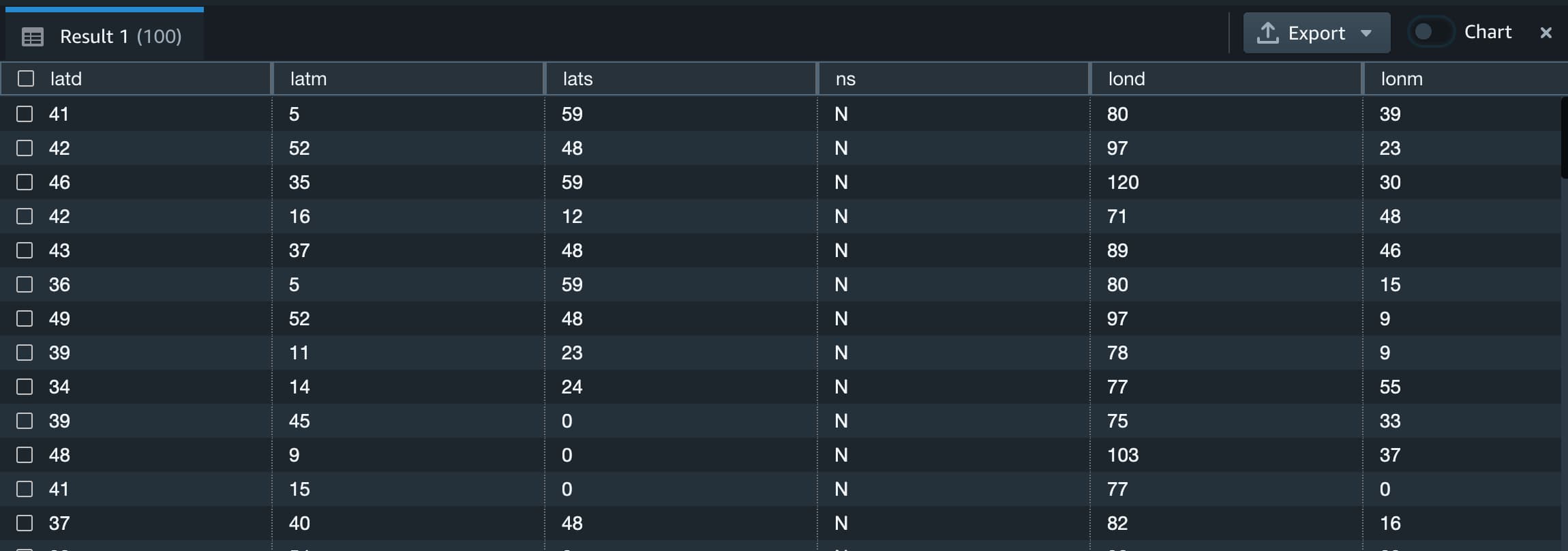Click the Chart label text
The height and width of the screenshot is (551, 1568).
(x=1488, y=32)
